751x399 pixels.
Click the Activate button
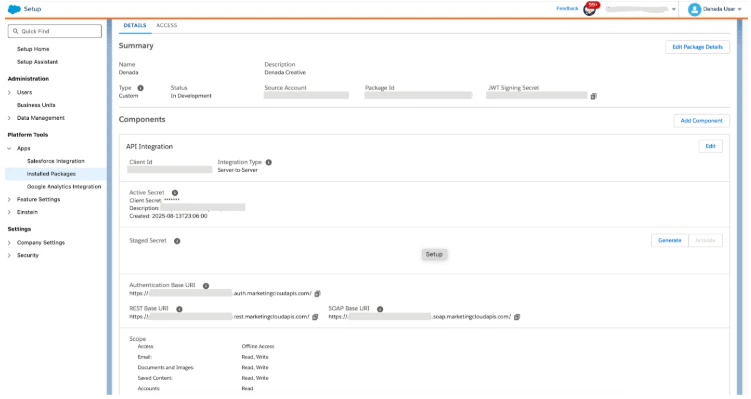[x=705, y=240]
